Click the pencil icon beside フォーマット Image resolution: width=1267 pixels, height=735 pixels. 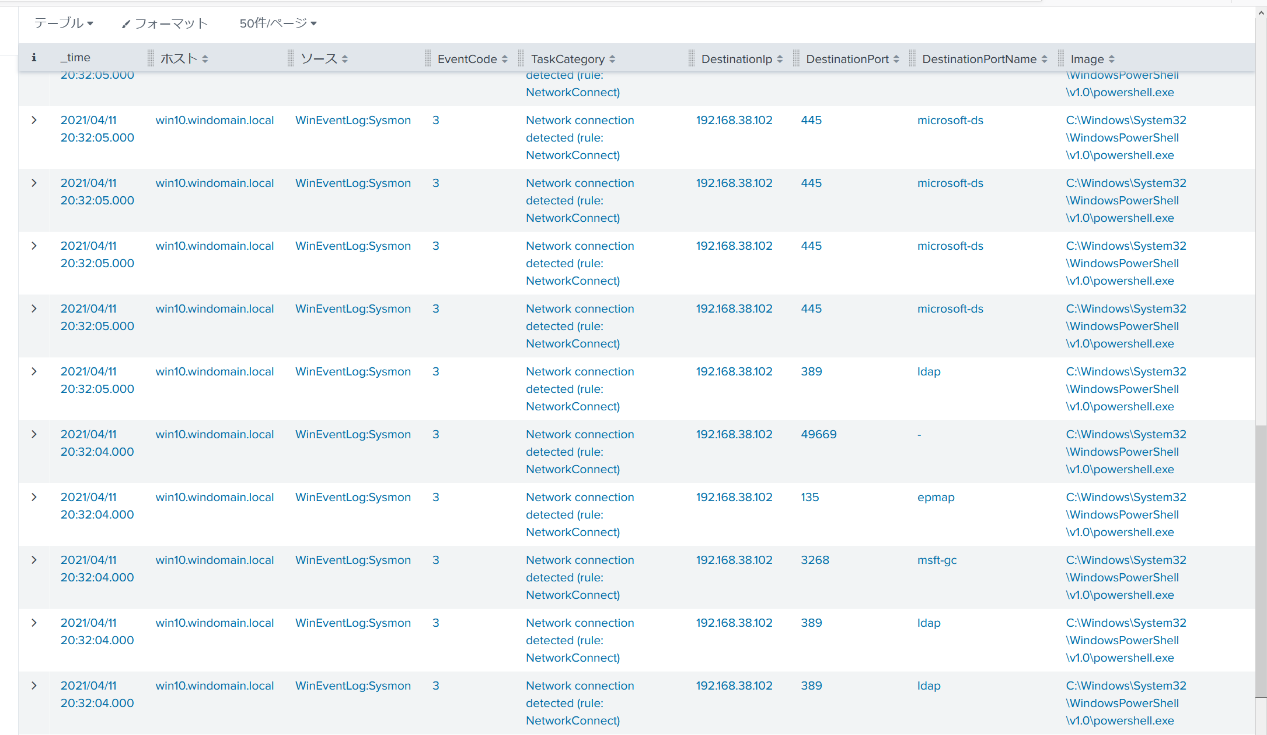pos(126,24)
